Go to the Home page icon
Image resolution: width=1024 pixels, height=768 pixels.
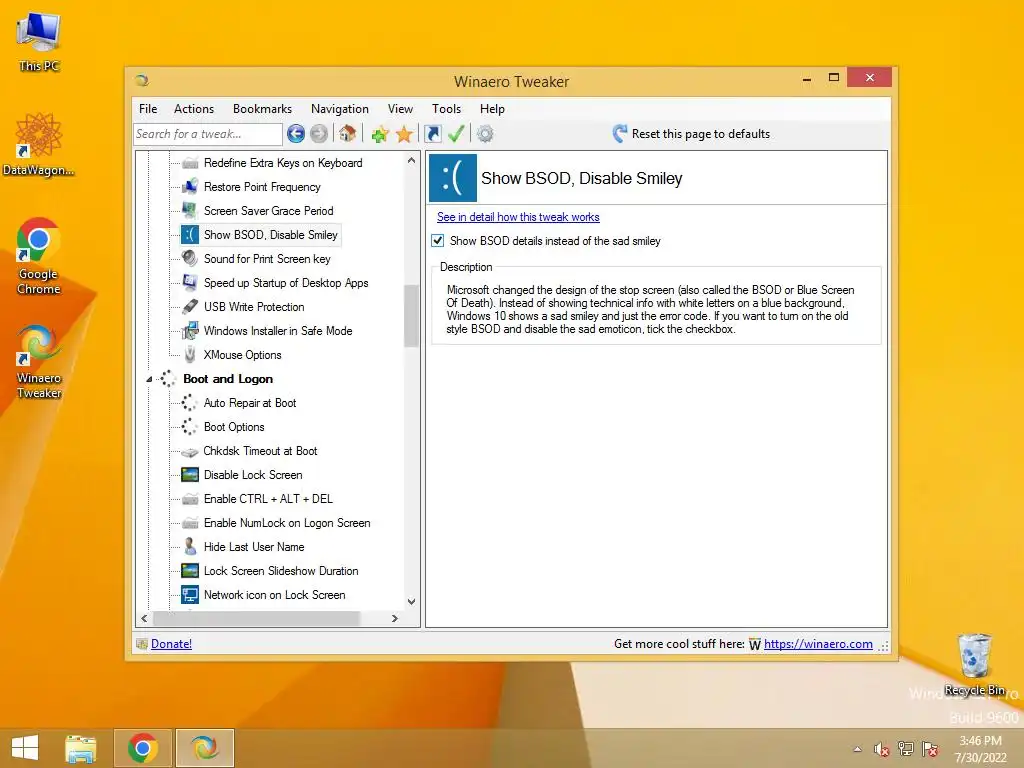347,133
